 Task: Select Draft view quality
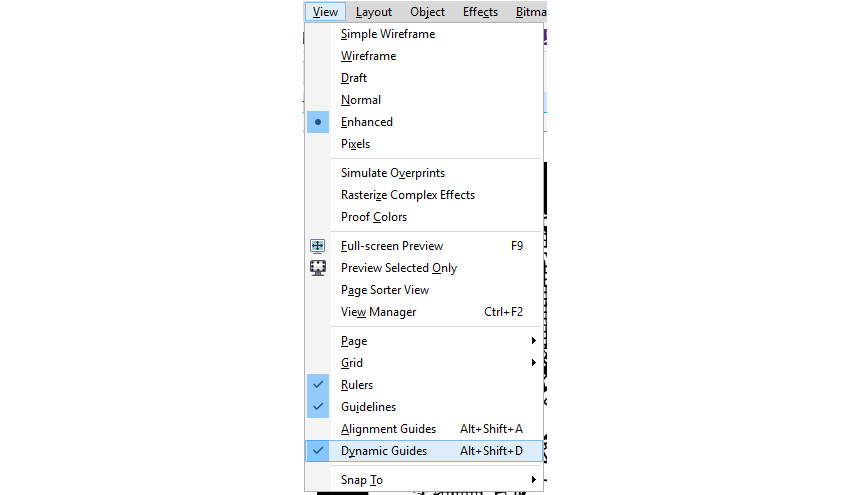[x=354, y=78]
